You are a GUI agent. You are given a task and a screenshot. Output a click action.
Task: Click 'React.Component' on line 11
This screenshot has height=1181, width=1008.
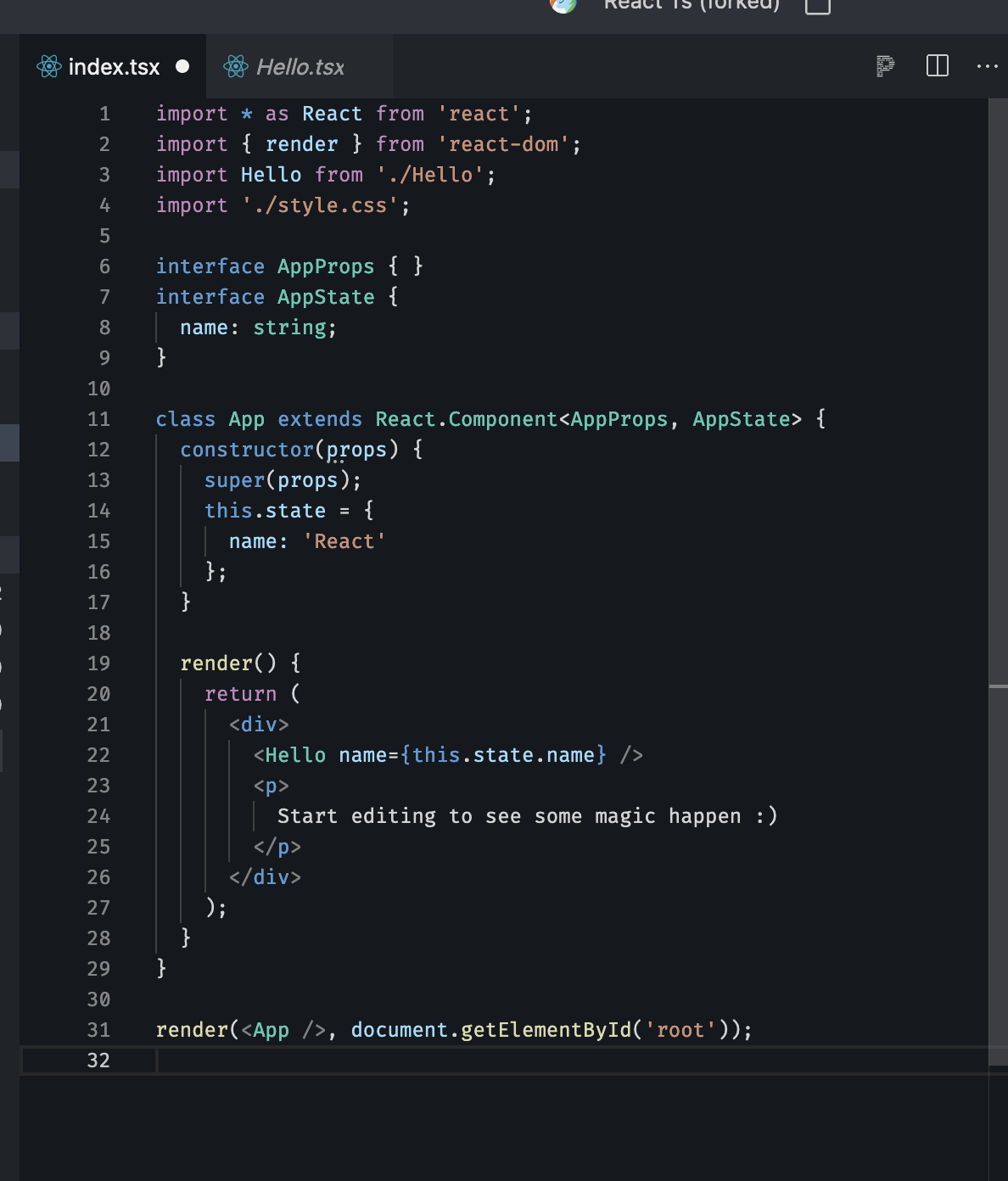pyautogui.click(x=467, y=419)
